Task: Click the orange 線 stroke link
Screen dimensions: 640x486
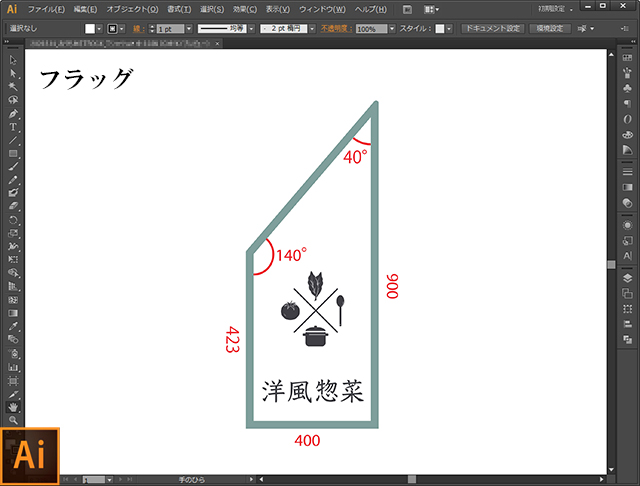Action: [138, 29]
